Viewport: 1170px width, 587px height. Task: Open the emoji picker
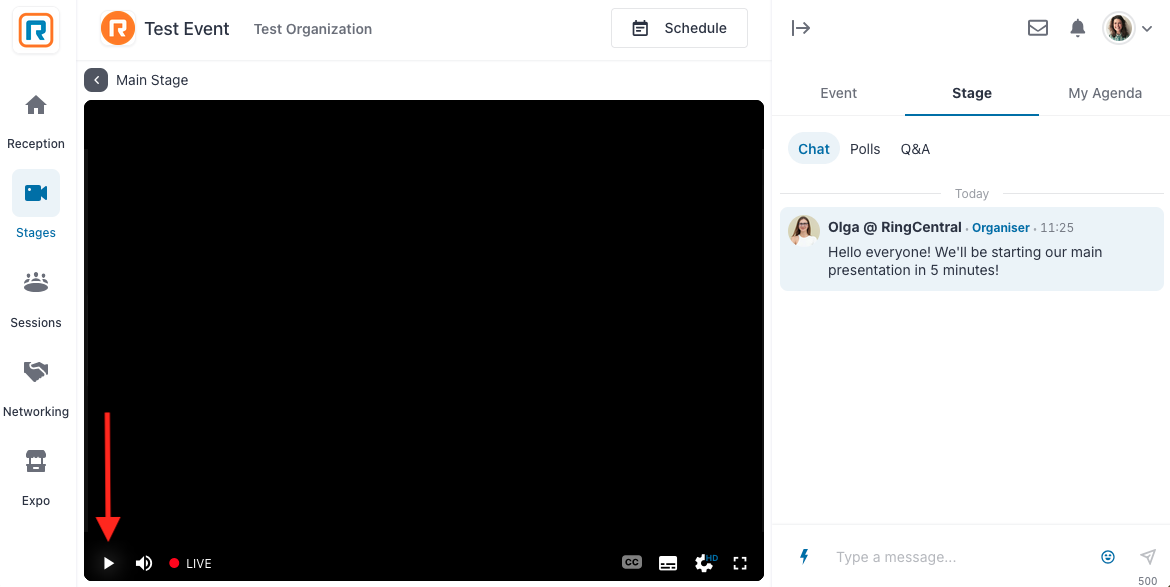(x=1108, y=556)
